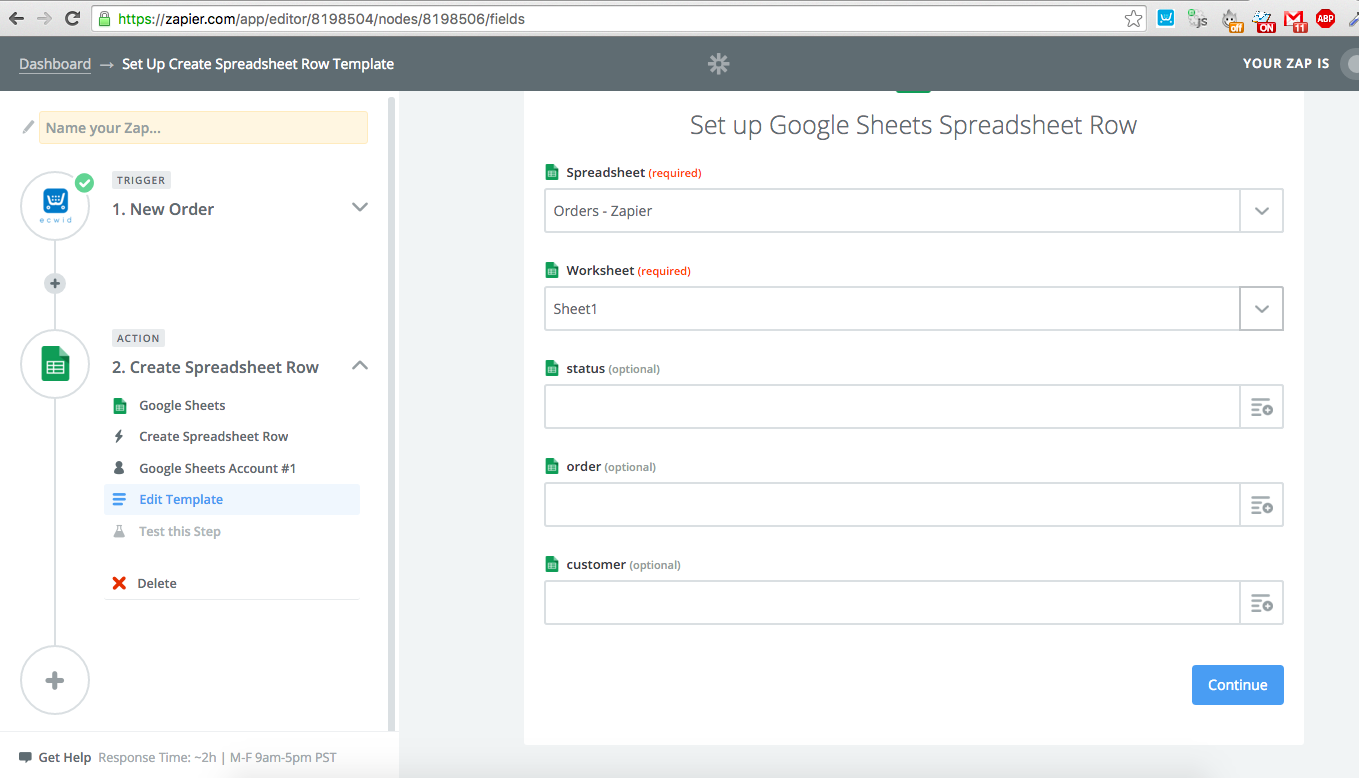This screenshot has height=778, width=1359.
Task: Toggle the Your Zap Is on/off switch
Action: tap(1349, 64)
